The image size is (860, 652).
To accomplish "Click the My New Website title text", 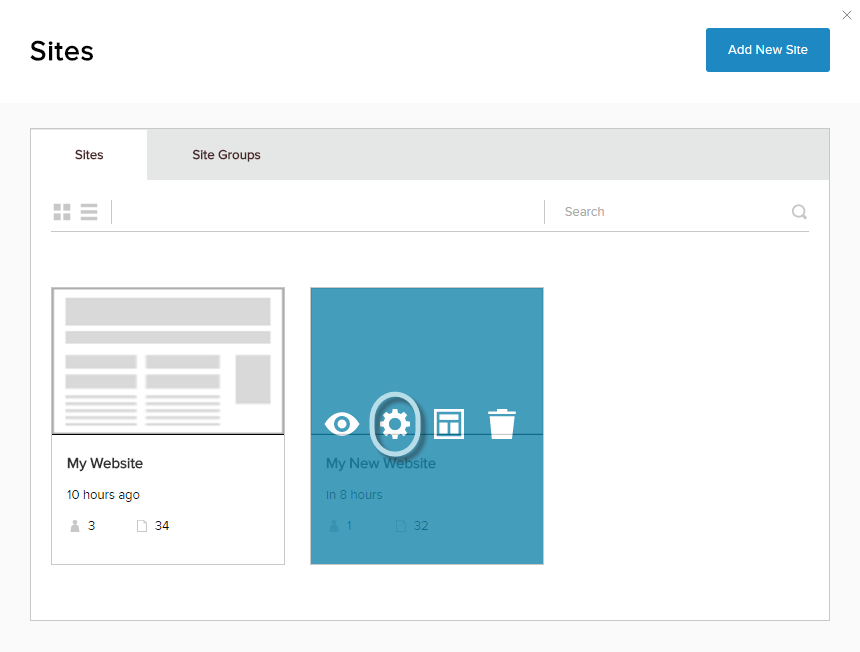I will coord(381,463).
